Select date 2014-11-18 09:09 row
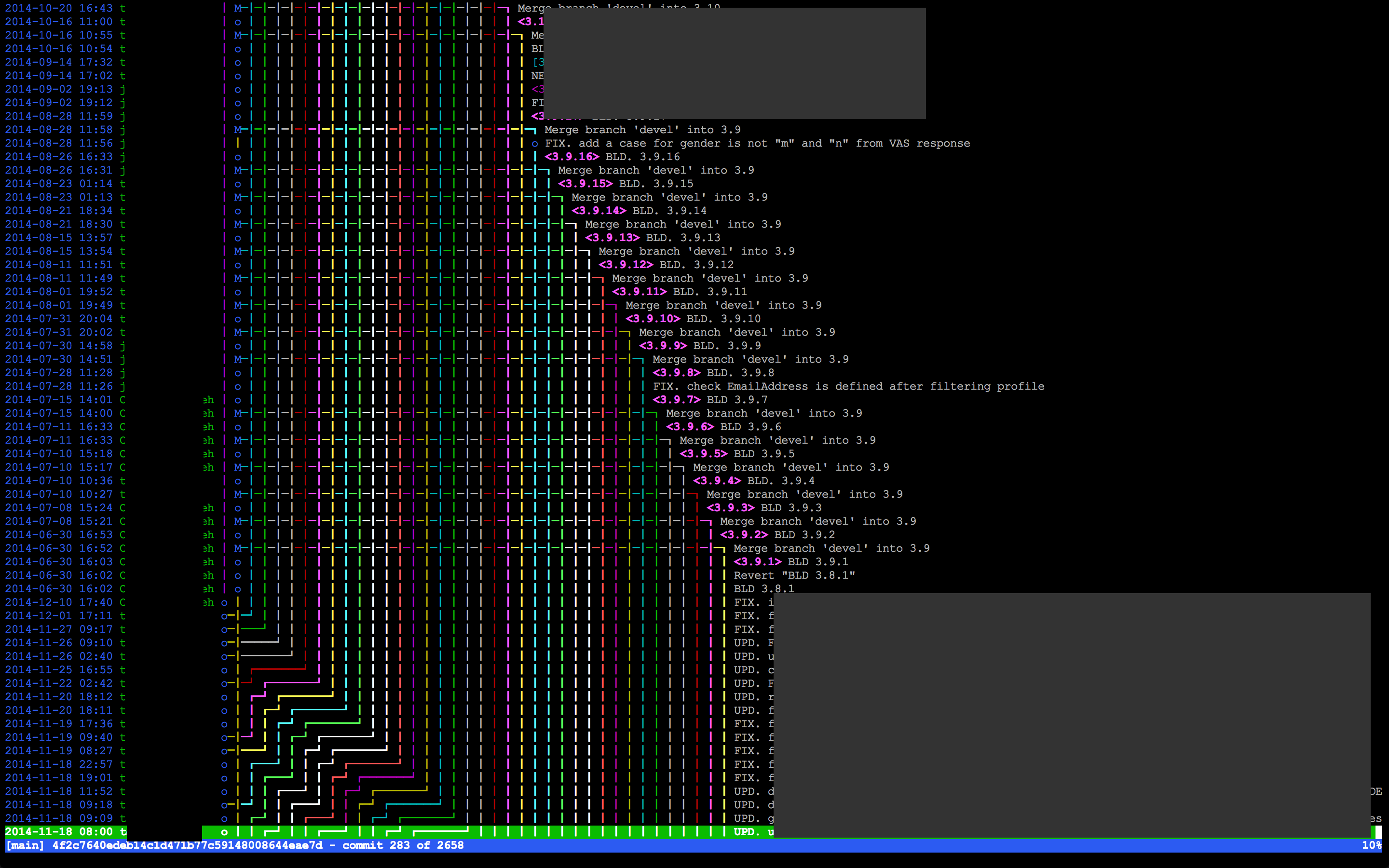The width and height of the screenshot is (1389, 868). point(58,818)
